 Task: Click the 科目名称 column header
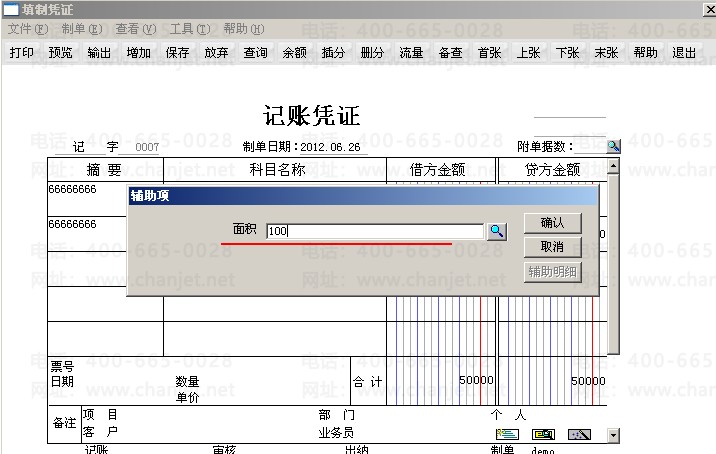point(277,170)
